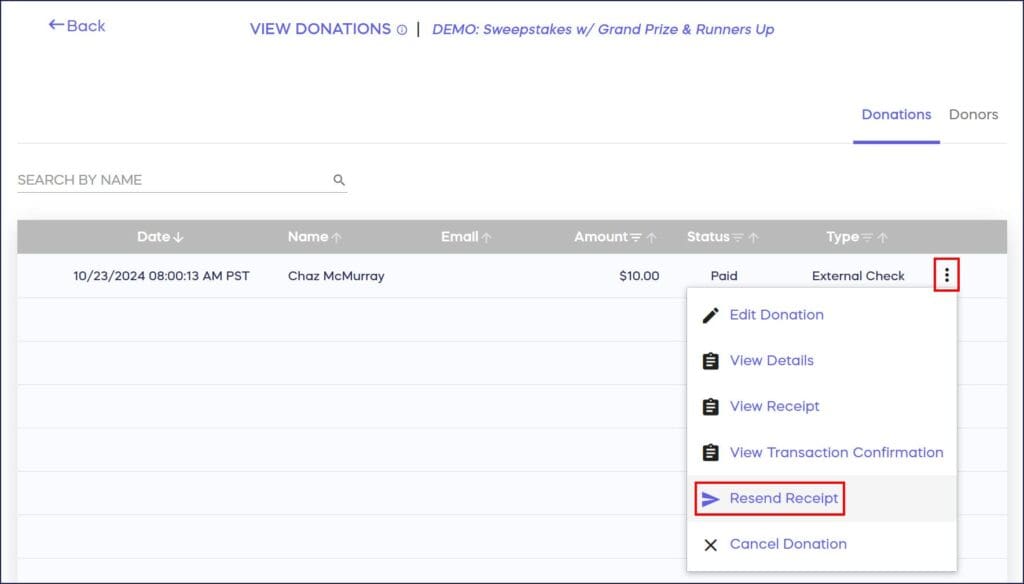Viewport: 1024px width, 584px height.
Task: Open the donation row's three-dot actions menu
Action: (x=945, y=275)
